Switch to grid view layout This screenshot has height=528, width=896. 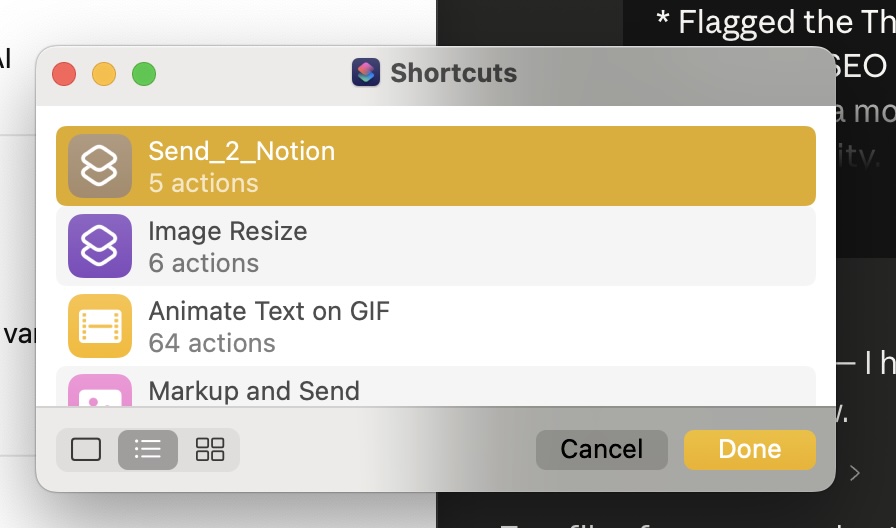[210, 450]
